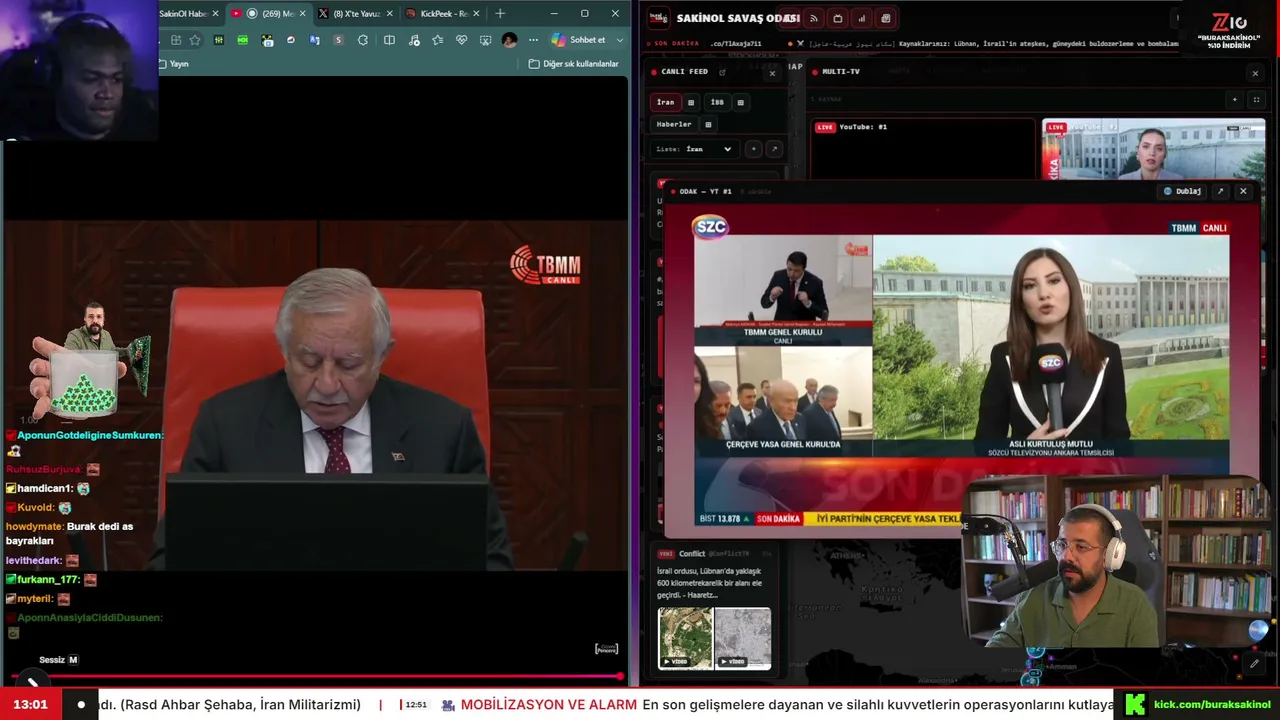Open Diğer sık kullanılanlar bookmarks folder
Viewport: 1280px width, 720px height.
pyautogui.click(x=574, y=64)
